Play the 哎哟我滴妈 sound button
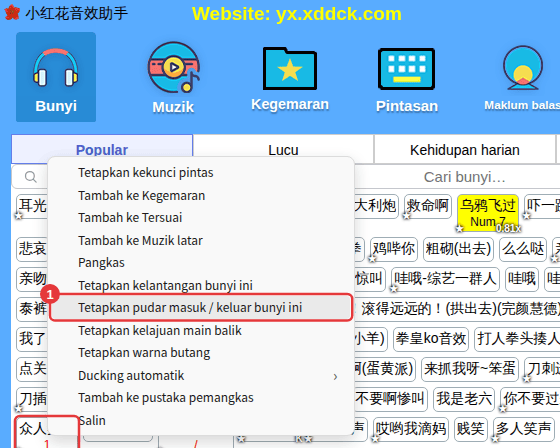The image size is (560, 448). pyautogui.click(x=411, y=429)
